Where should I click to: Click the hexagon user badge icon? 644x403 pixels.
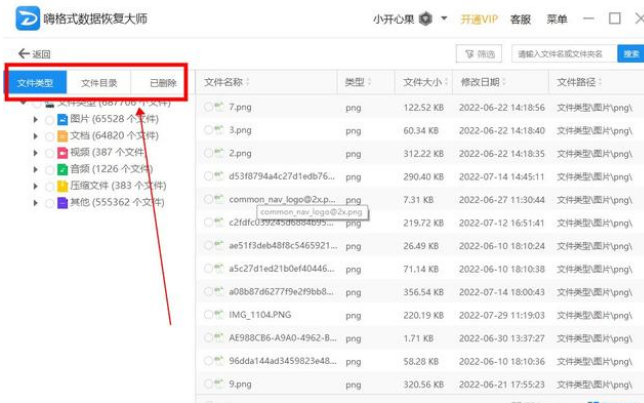[426, 19]
